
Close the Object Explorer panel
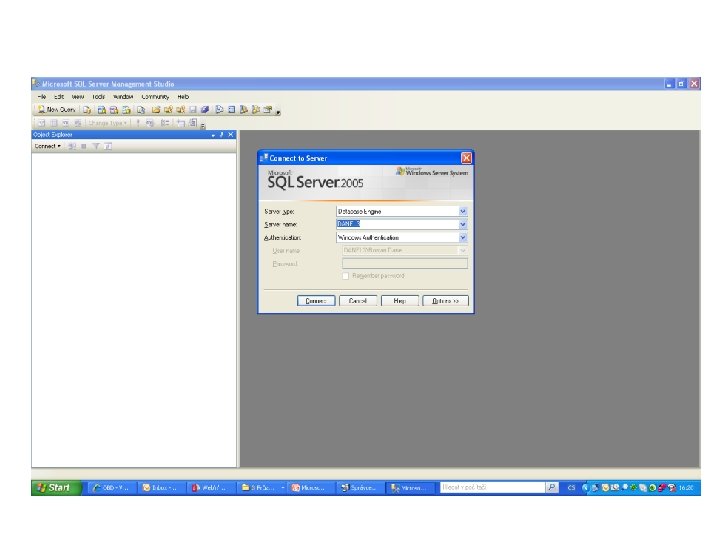(x=231, y=135)
